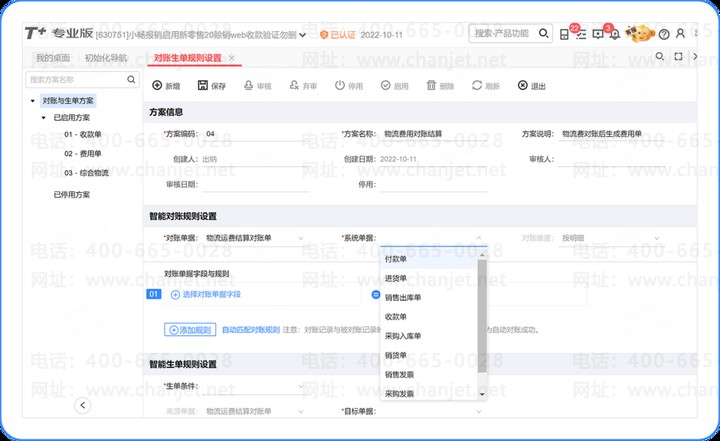This screenshot has width=720, height=441.
Task: Open the calculator icon in top bar
Action: pos(564,34)
